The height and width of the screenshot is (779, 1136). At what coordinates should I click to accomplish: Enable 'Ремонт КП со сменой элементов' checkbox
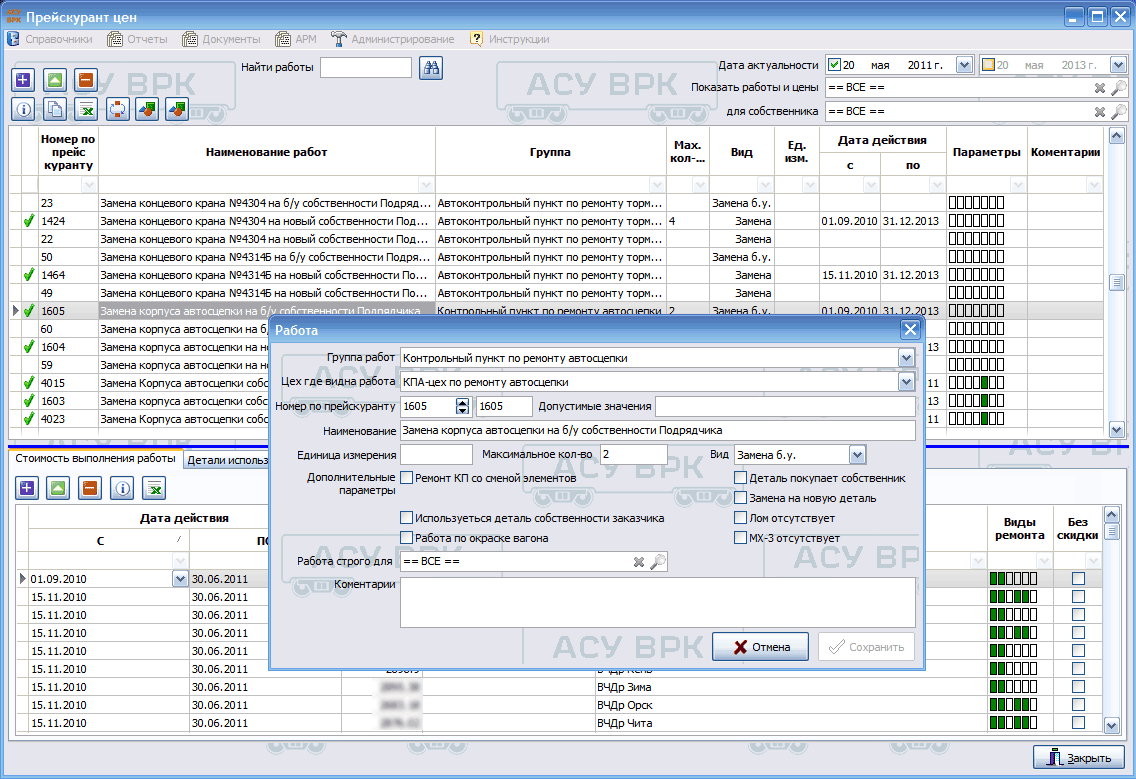[x=406, y=478]
